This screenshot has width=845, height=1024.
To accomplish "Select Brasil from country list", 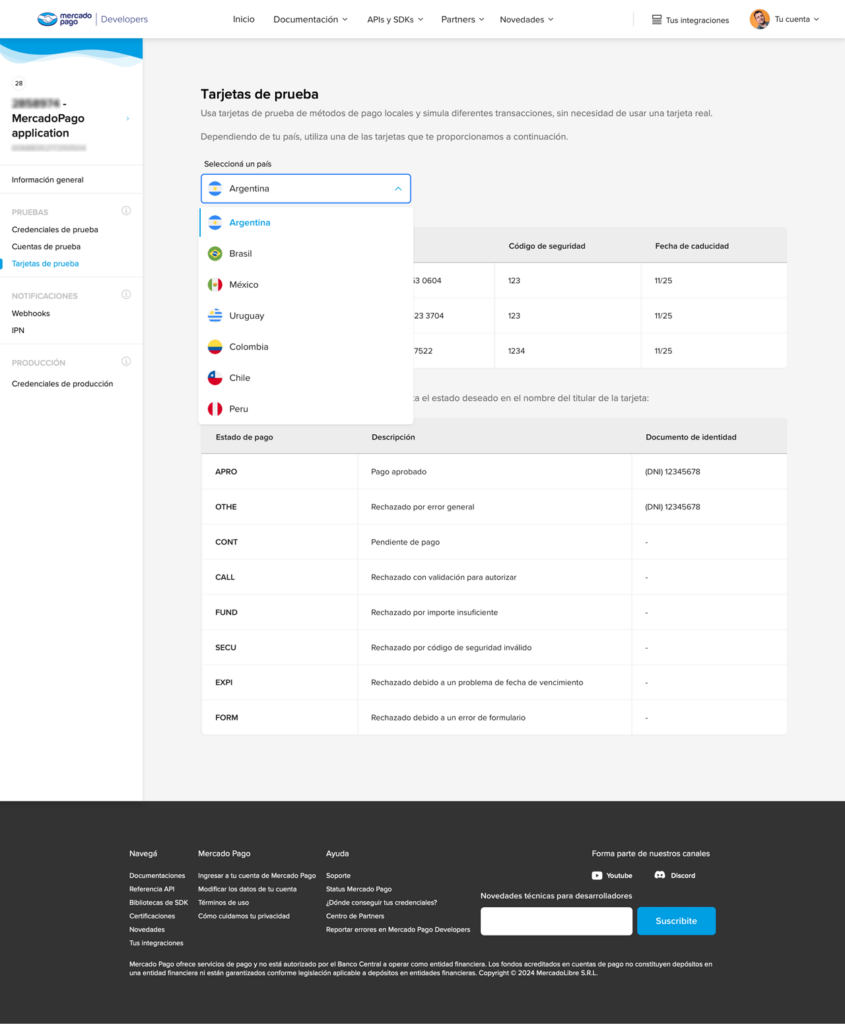I will click(306, 253).
